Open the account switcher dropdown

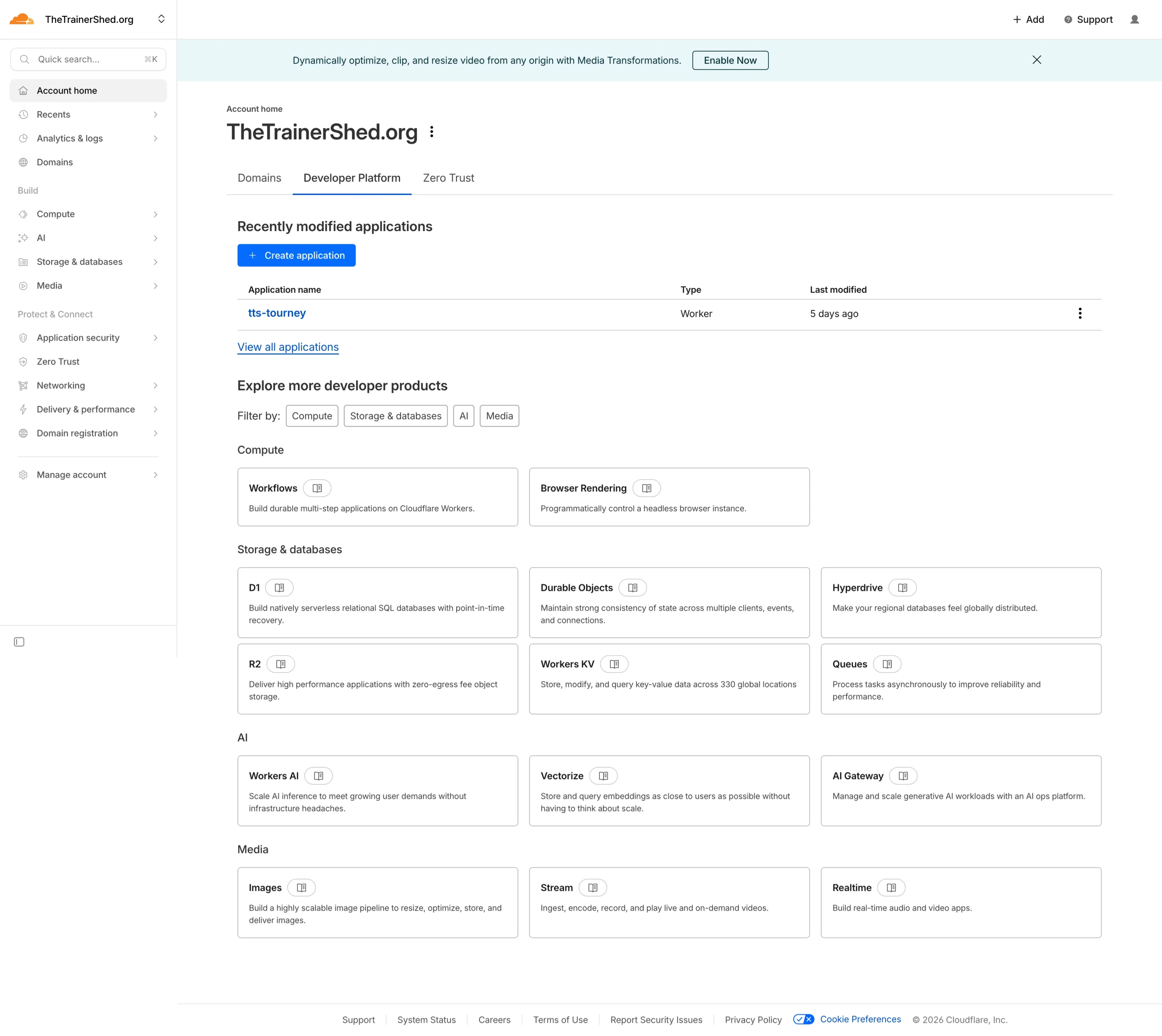(x=161, y=19)
